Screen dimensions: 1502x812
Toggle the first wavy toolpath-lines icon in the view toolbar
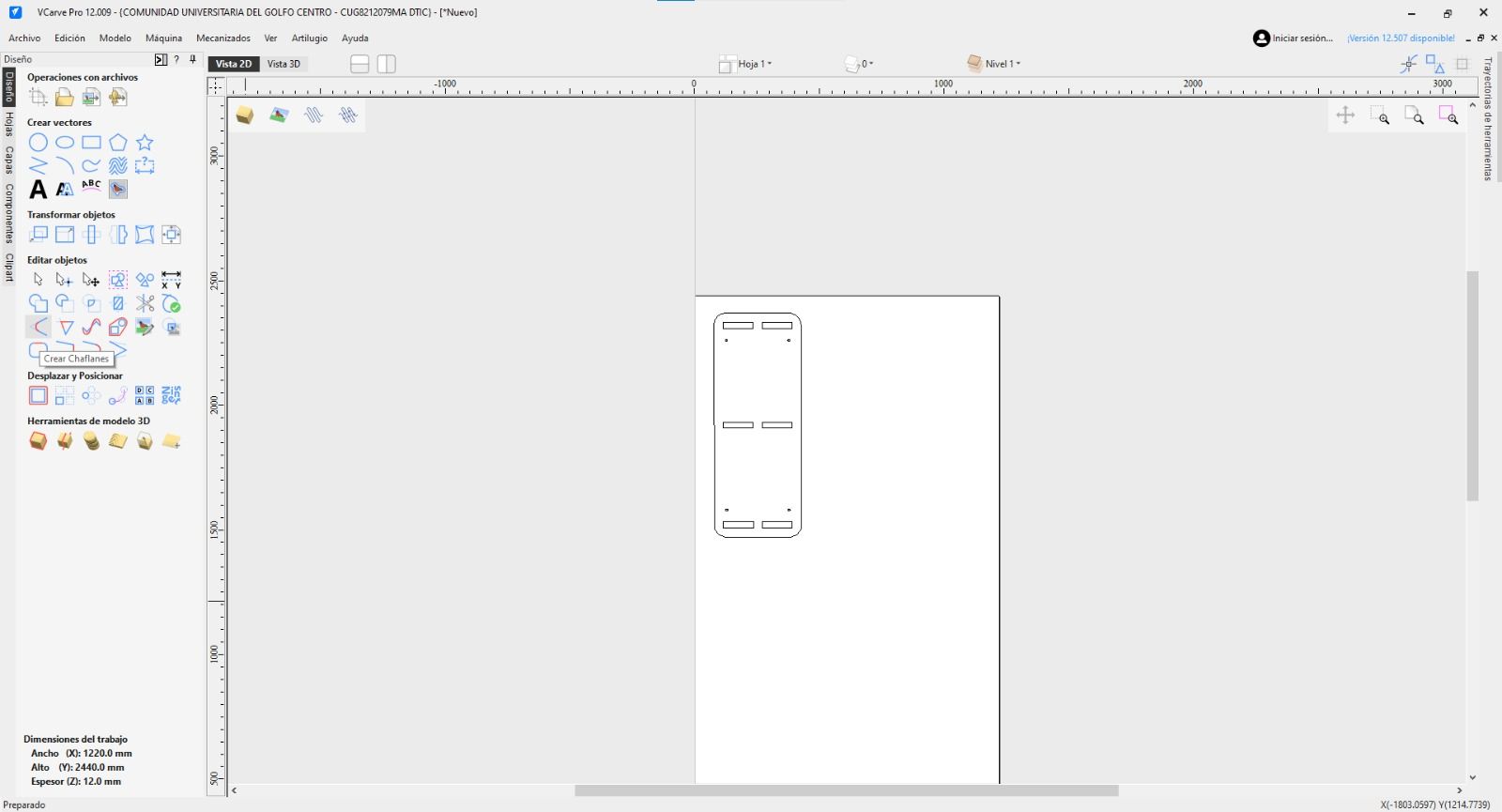tap(314, 115)
